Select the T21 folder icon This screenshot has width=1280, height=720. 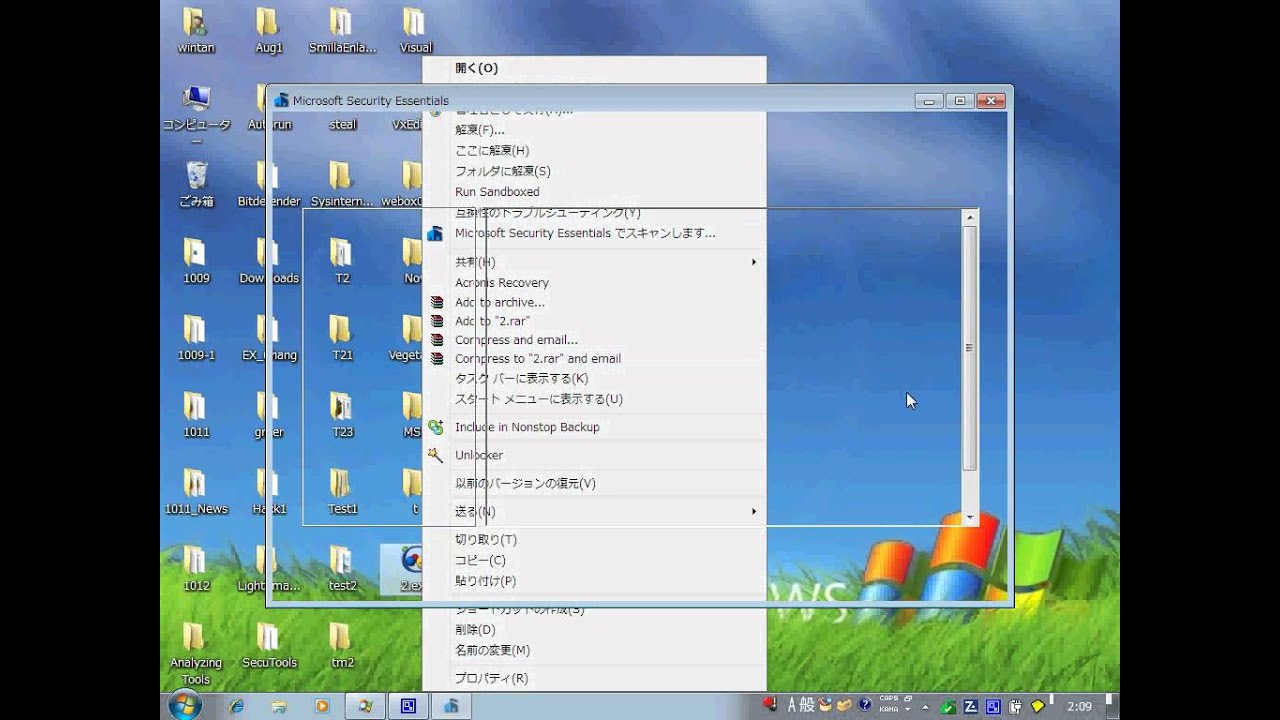click(x=342, y=338)
